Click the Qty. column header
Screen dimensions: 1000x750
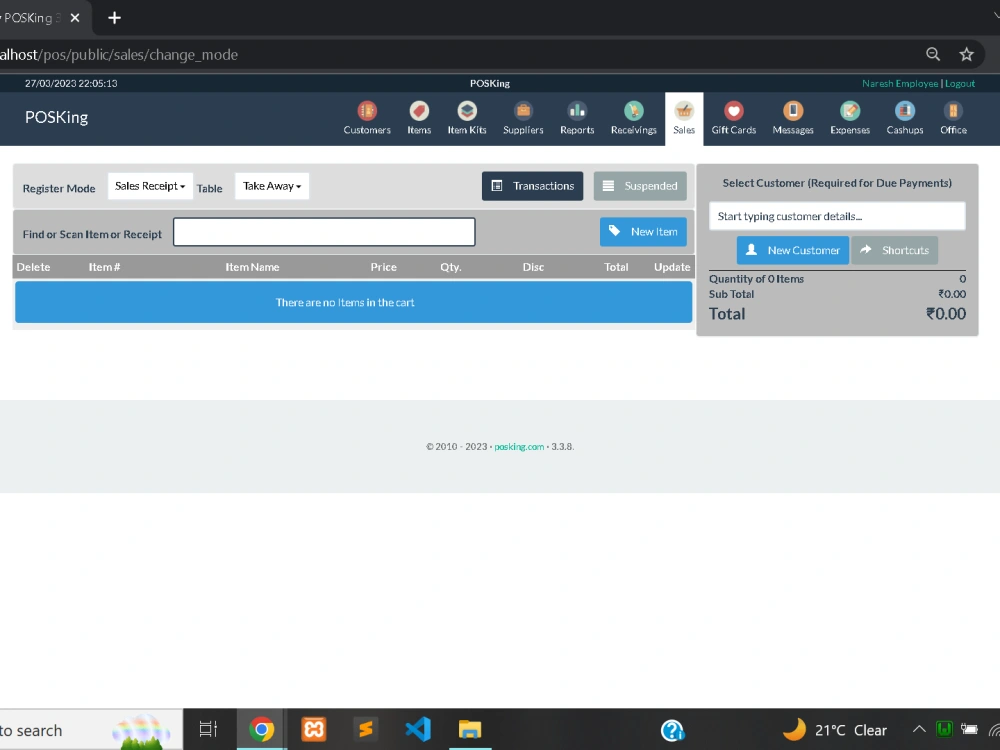click(x=451, y=267)
